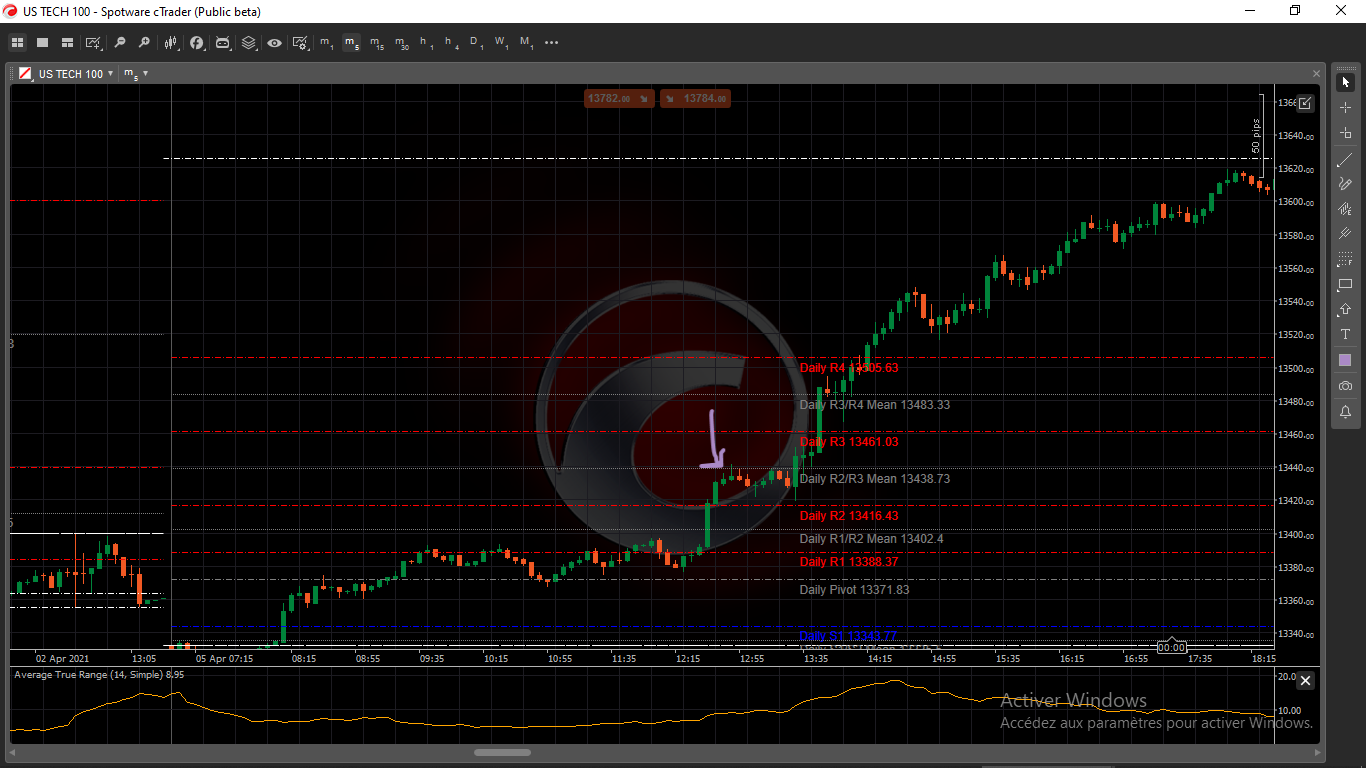Screen dimensions: 1366x768
Task: Select the h4 timeframe
Action: [451, 43]
